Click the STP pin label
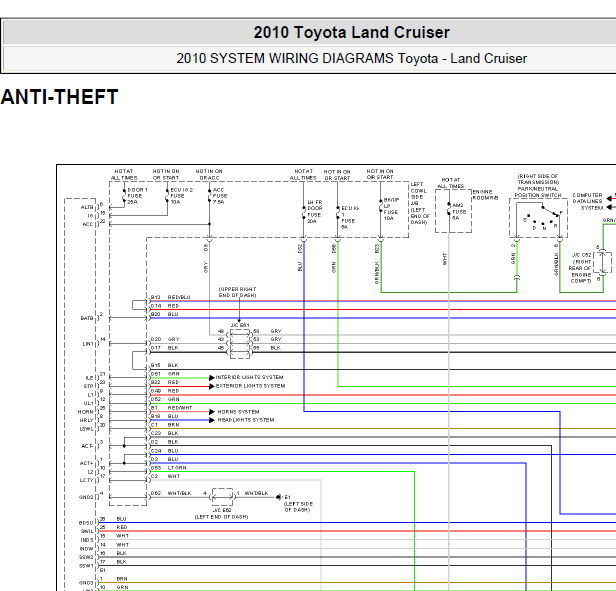616x591 pixels. click(88, 386)
